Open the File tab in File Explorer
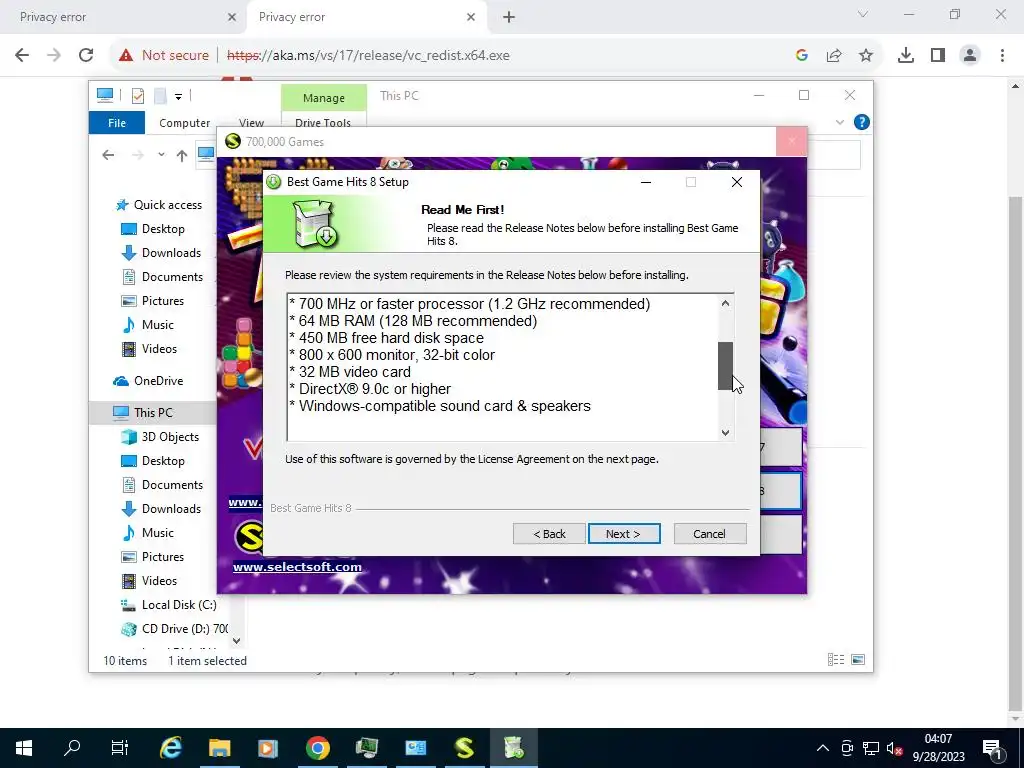 click(117, 123)
